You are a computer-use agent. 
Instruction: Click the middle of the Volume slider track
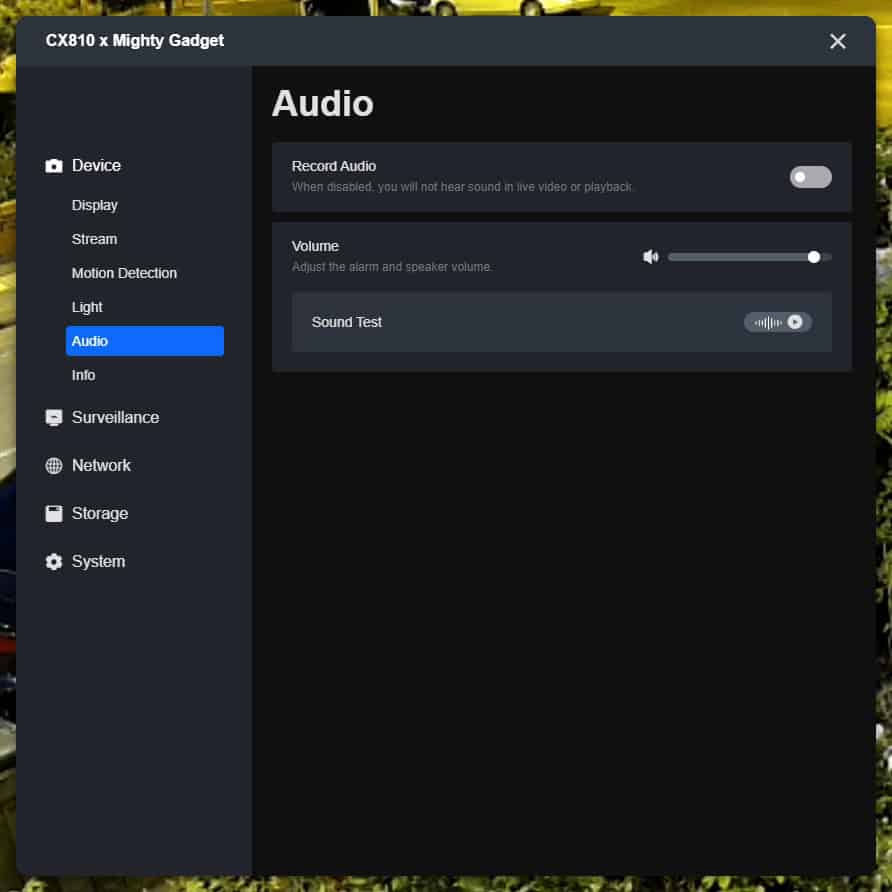pyautogui.click(x=749, y=257)
